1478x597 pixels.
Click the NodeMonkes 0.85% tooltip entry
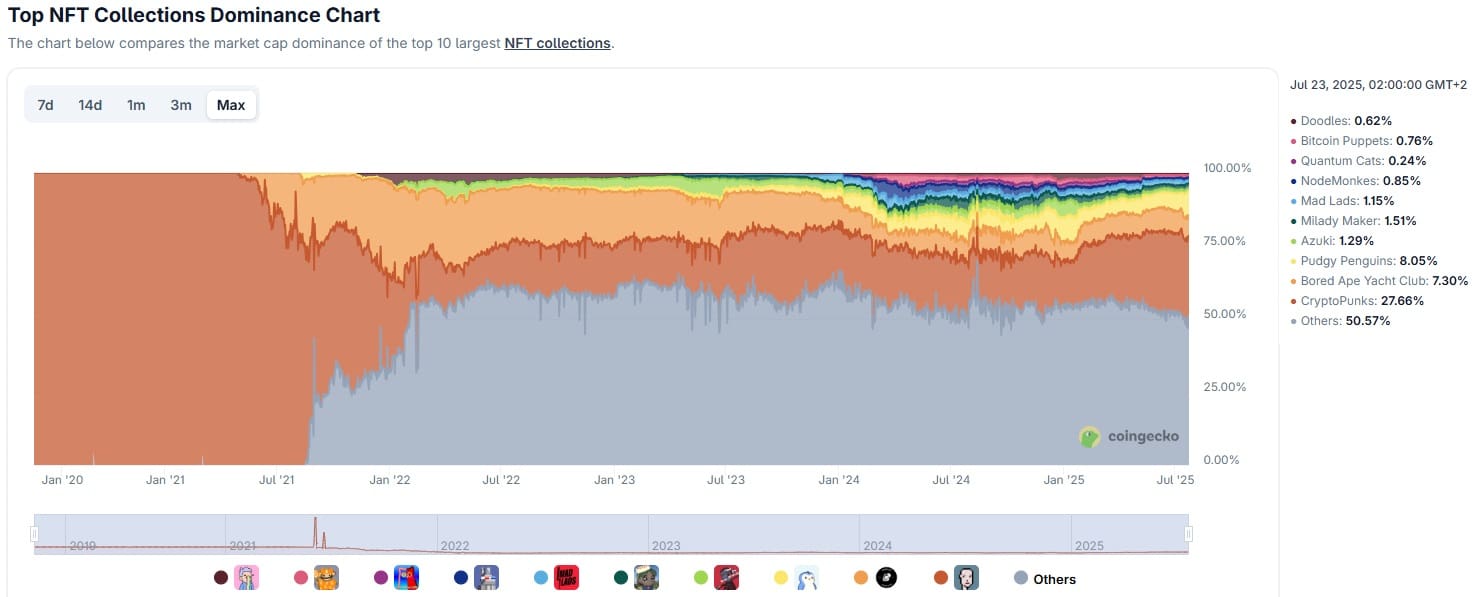(x=1356, y=181)
